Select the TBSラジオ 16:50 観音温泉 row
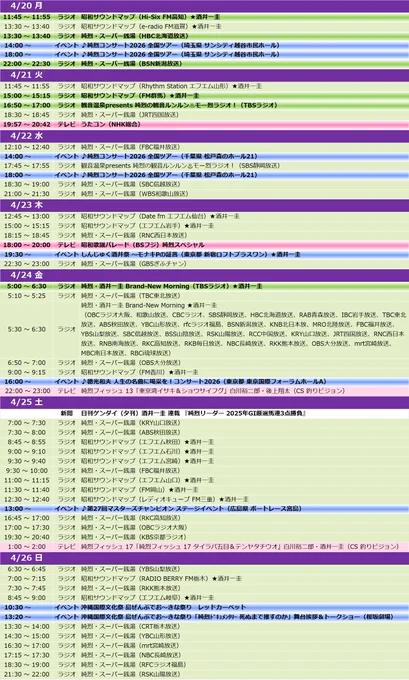Image resolution: width=409 pixels, height=680 pixels. (x=204, y=105)
